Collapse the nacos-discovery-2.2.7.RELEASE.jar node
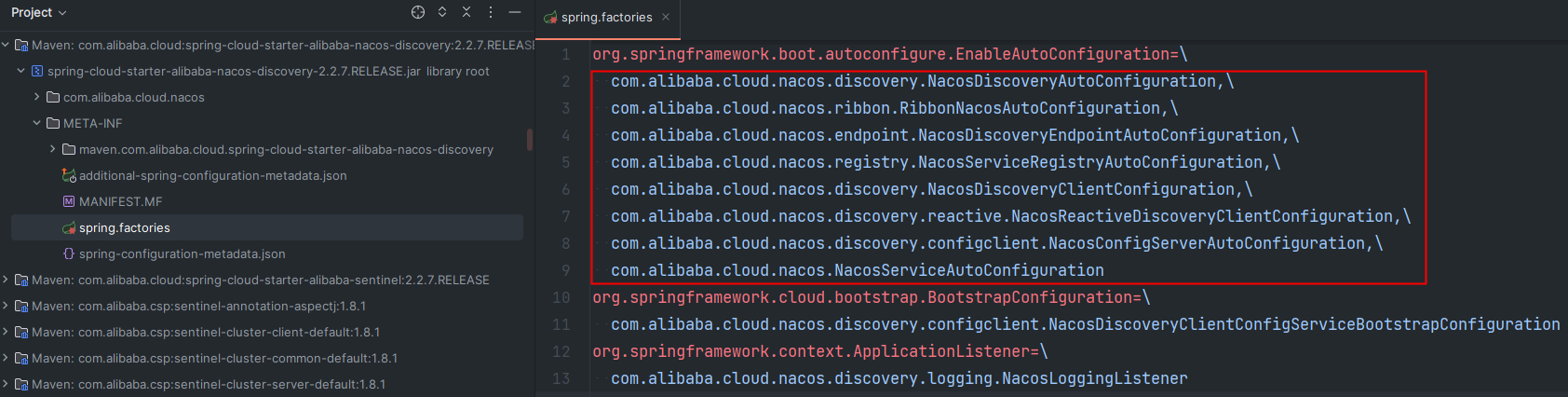 [21, 71]
